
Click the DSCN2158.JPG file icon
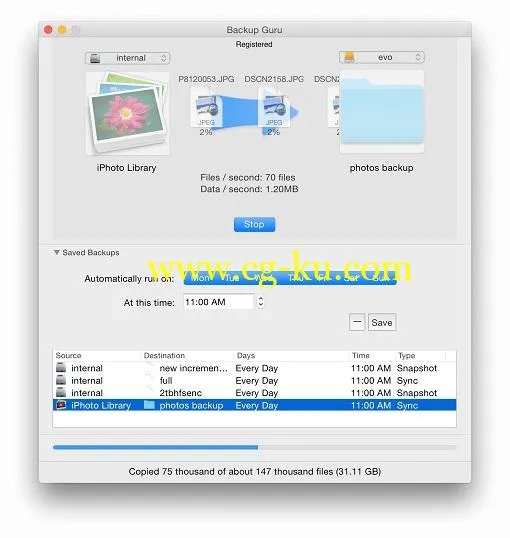point(274,108)
